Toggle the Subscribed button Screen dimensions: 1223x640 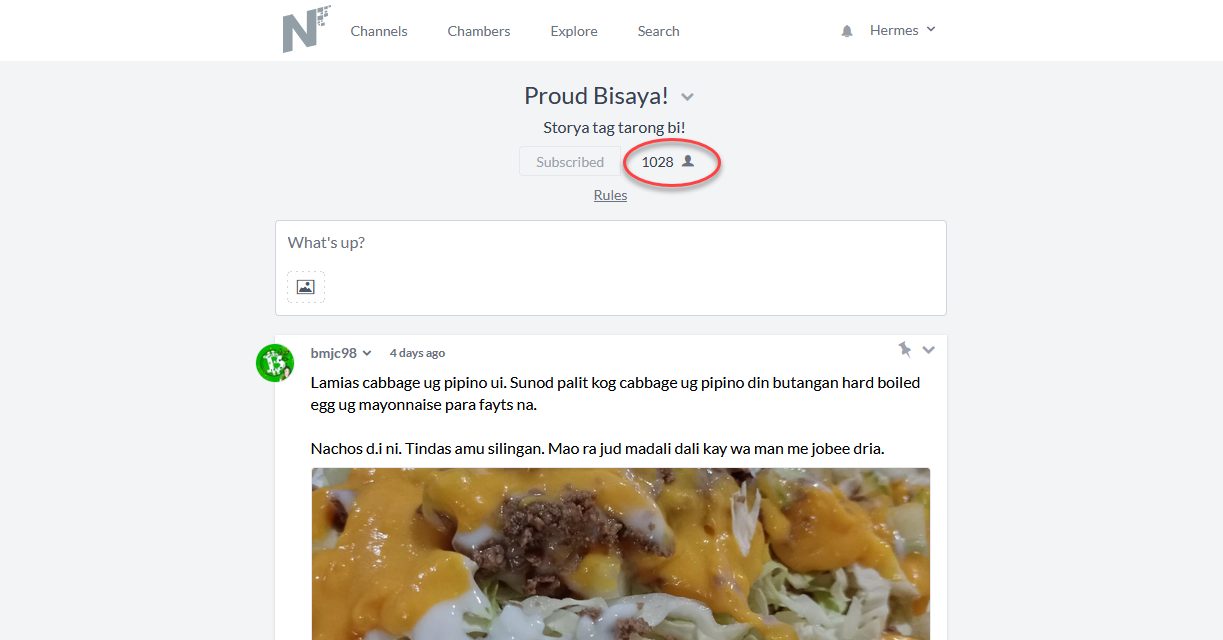tap(570, 161)
